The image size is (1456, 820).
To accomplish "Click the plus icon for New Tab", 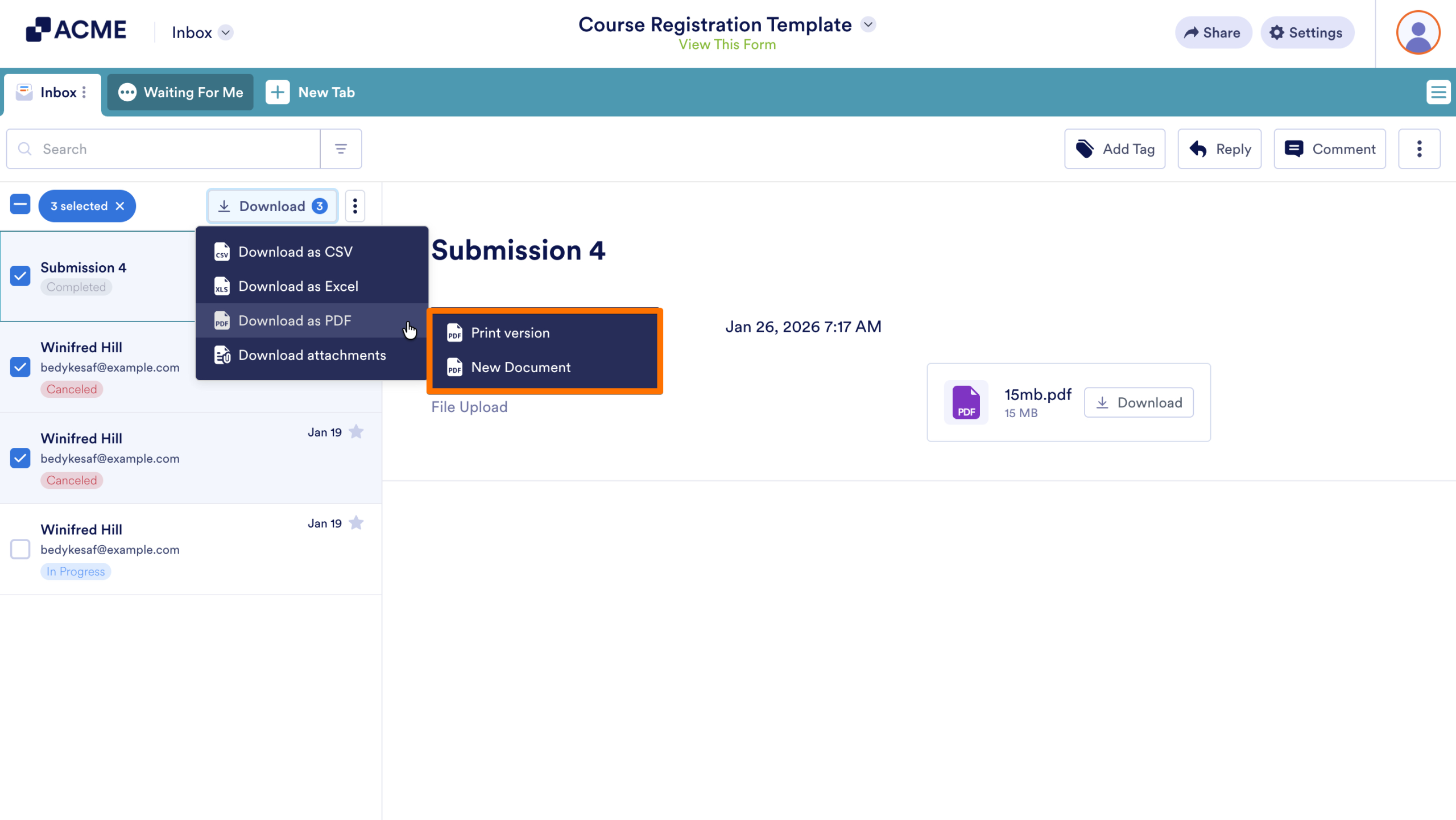I will click(278, 92).
